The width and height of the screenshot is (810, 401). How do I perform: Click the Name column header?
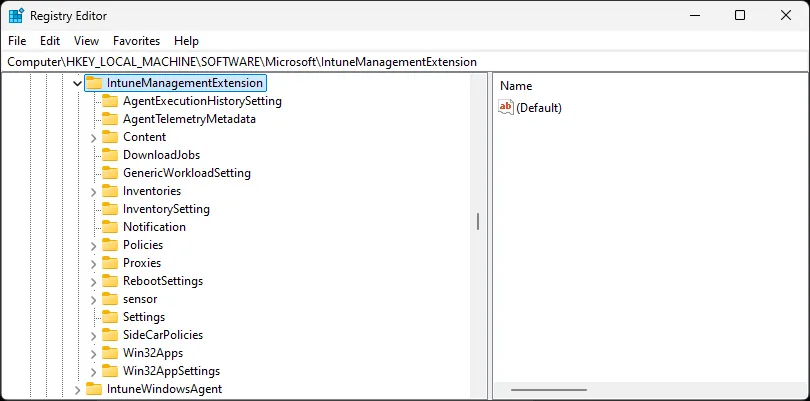(516, 86)
